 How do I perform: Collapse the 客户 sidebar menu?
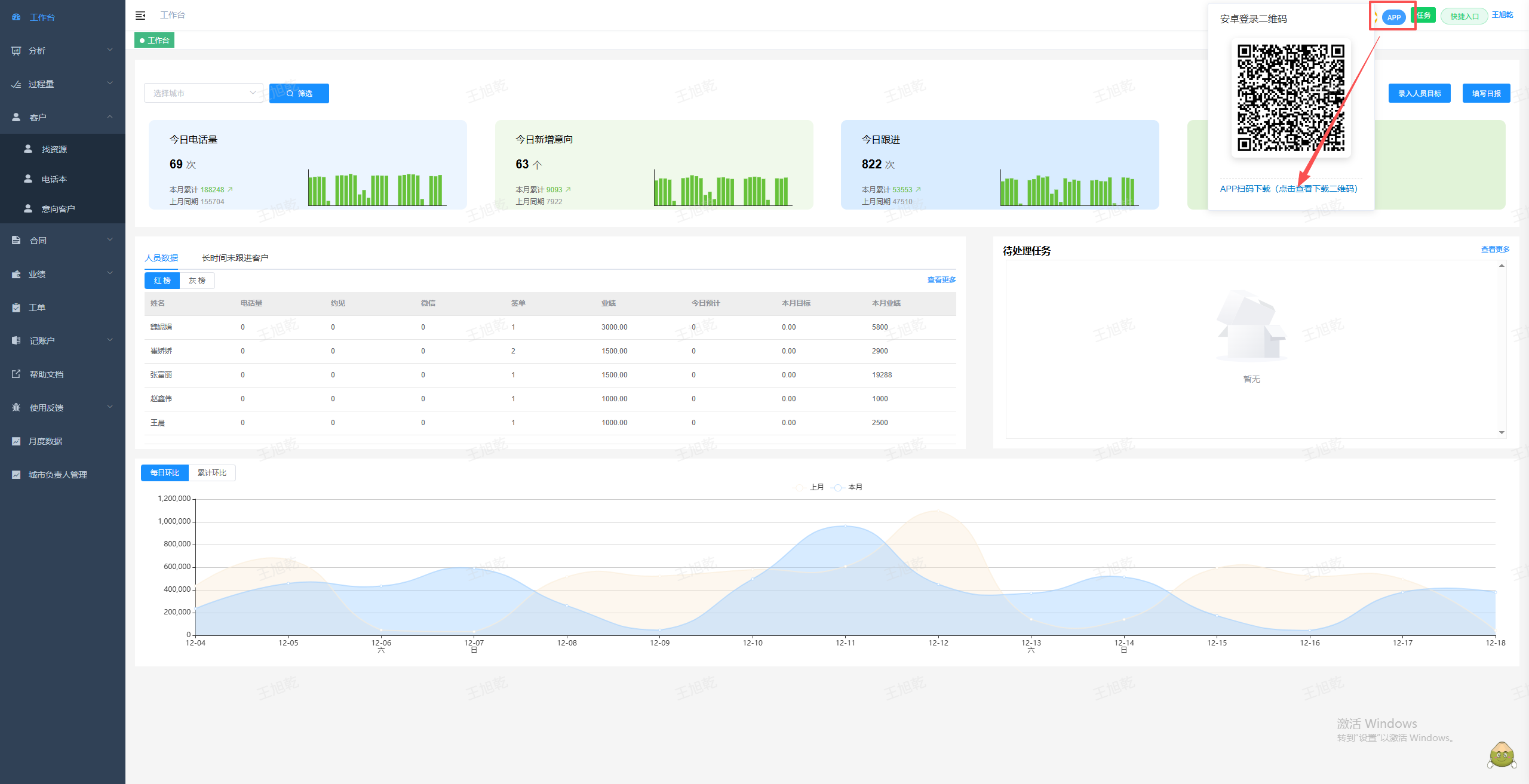(x=63, y=118)
